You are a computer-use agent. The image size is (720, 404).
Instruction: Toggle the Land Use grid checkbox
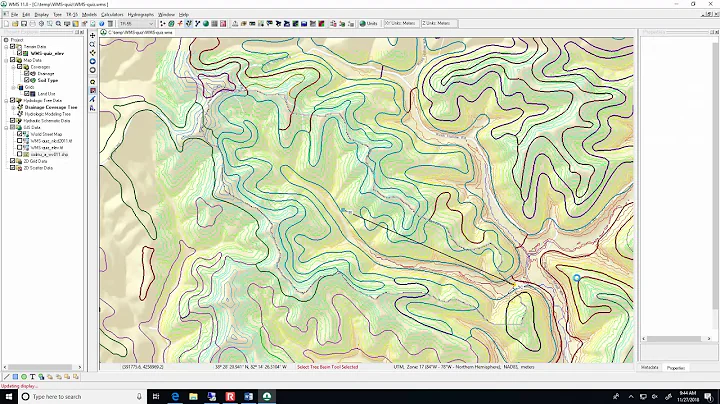[26, 94]
